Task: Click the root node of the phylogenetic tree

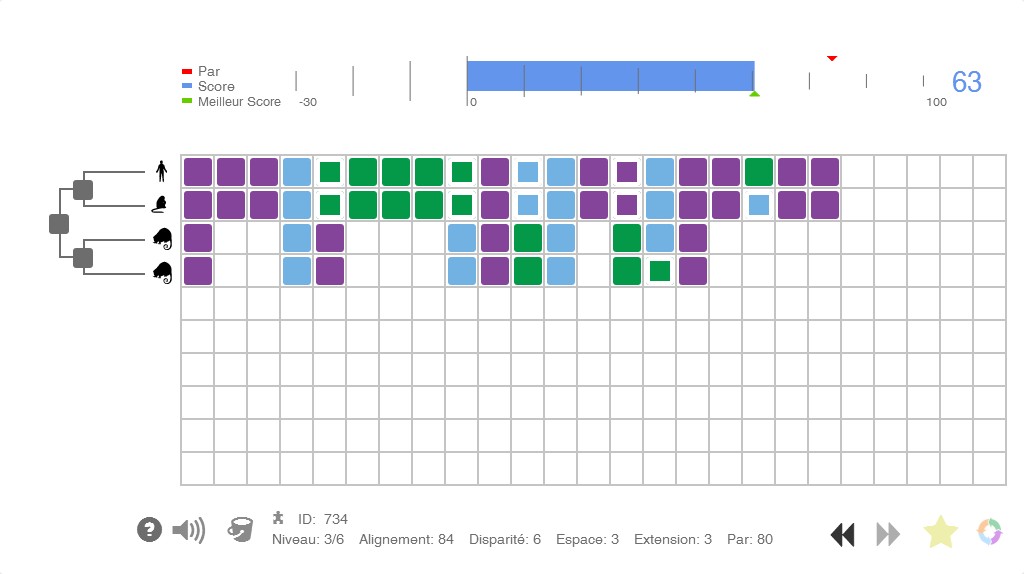Action: click(x=59, y=223)
